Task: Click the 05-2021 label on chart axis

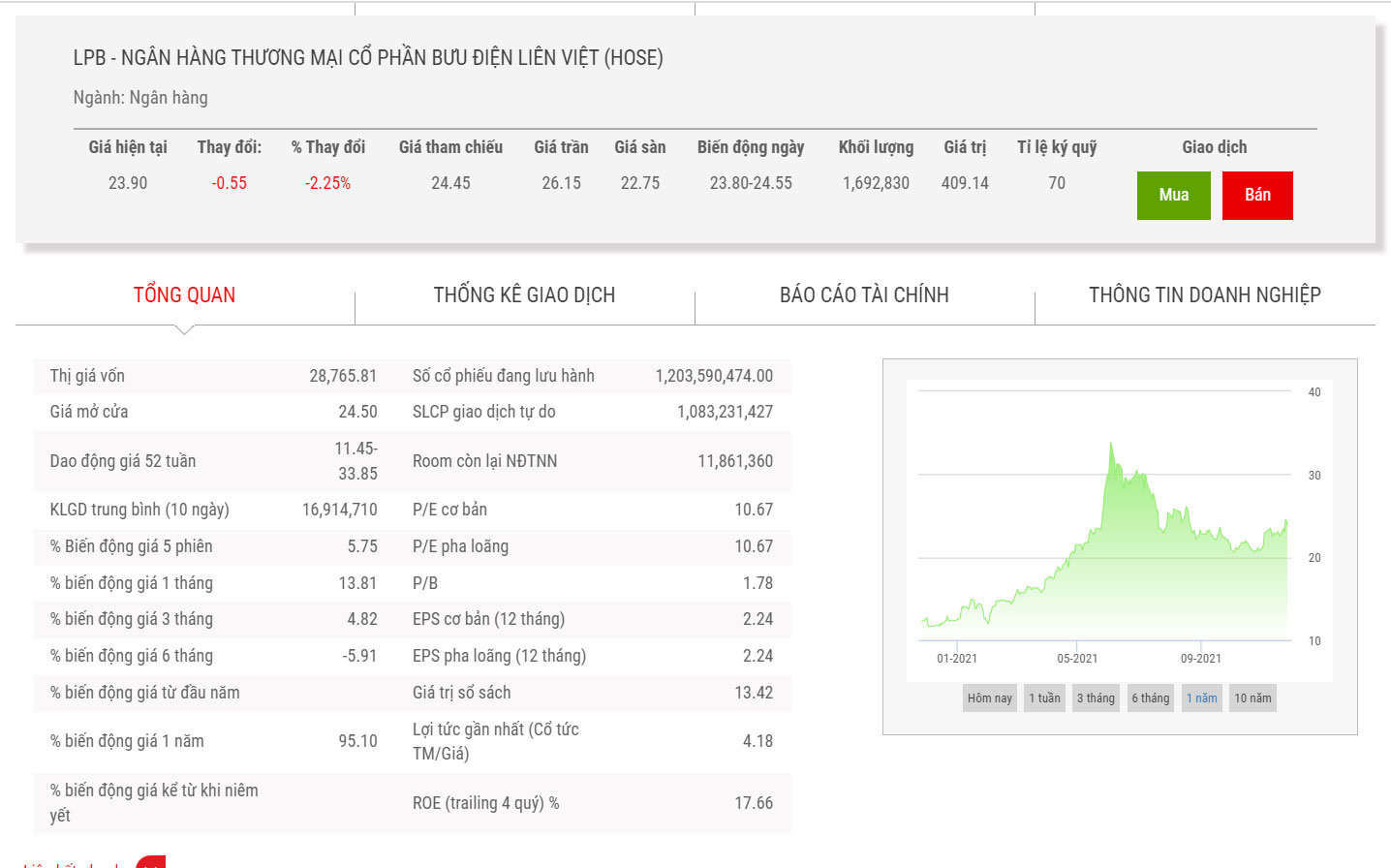Action: click(1077, 659)
